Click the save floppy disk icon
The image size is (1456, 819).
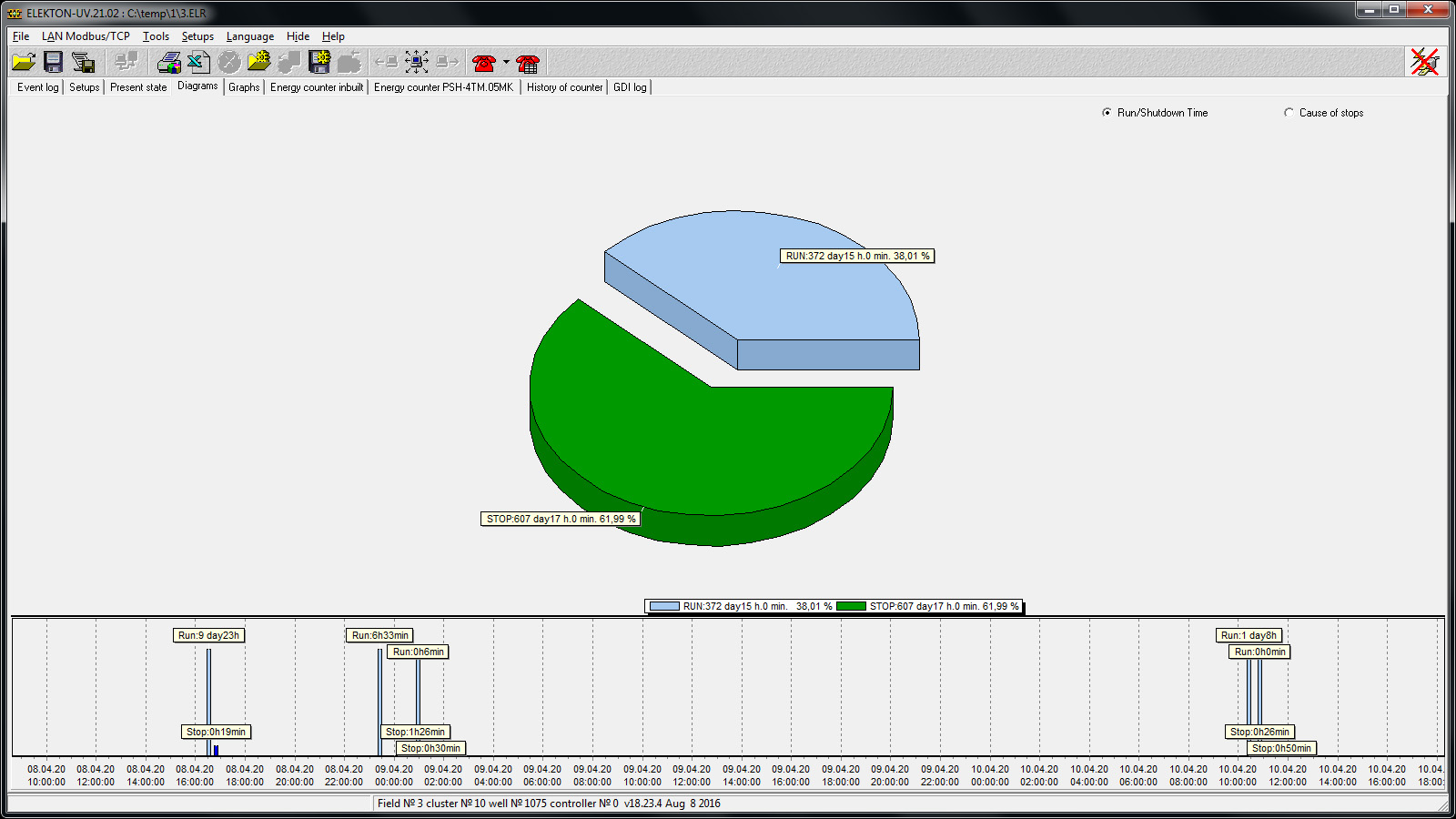pos(54,62)
